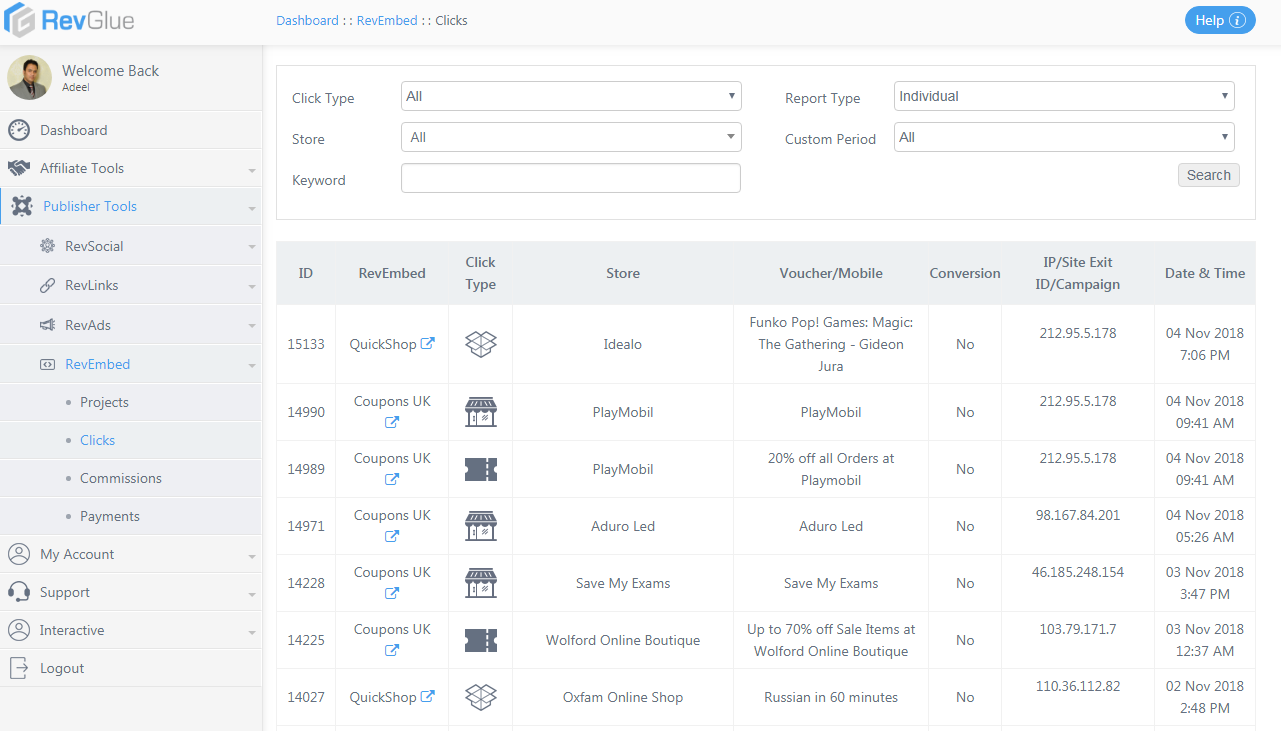Click the box icon for Oxfam Online Shop
Screen dimensions: 1281x731
(x=481, y=697)
